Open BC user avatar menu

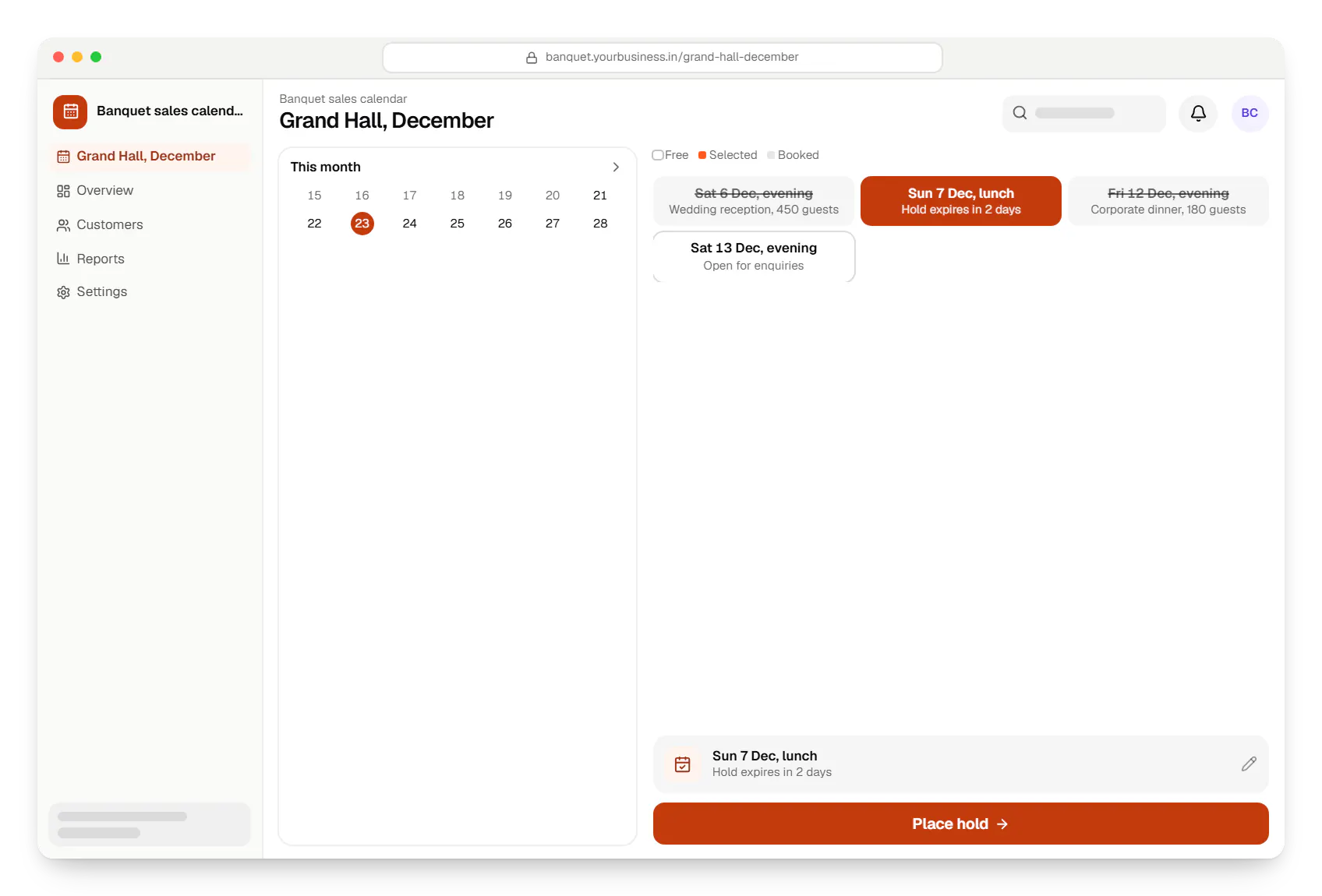tap(1250, 113)
